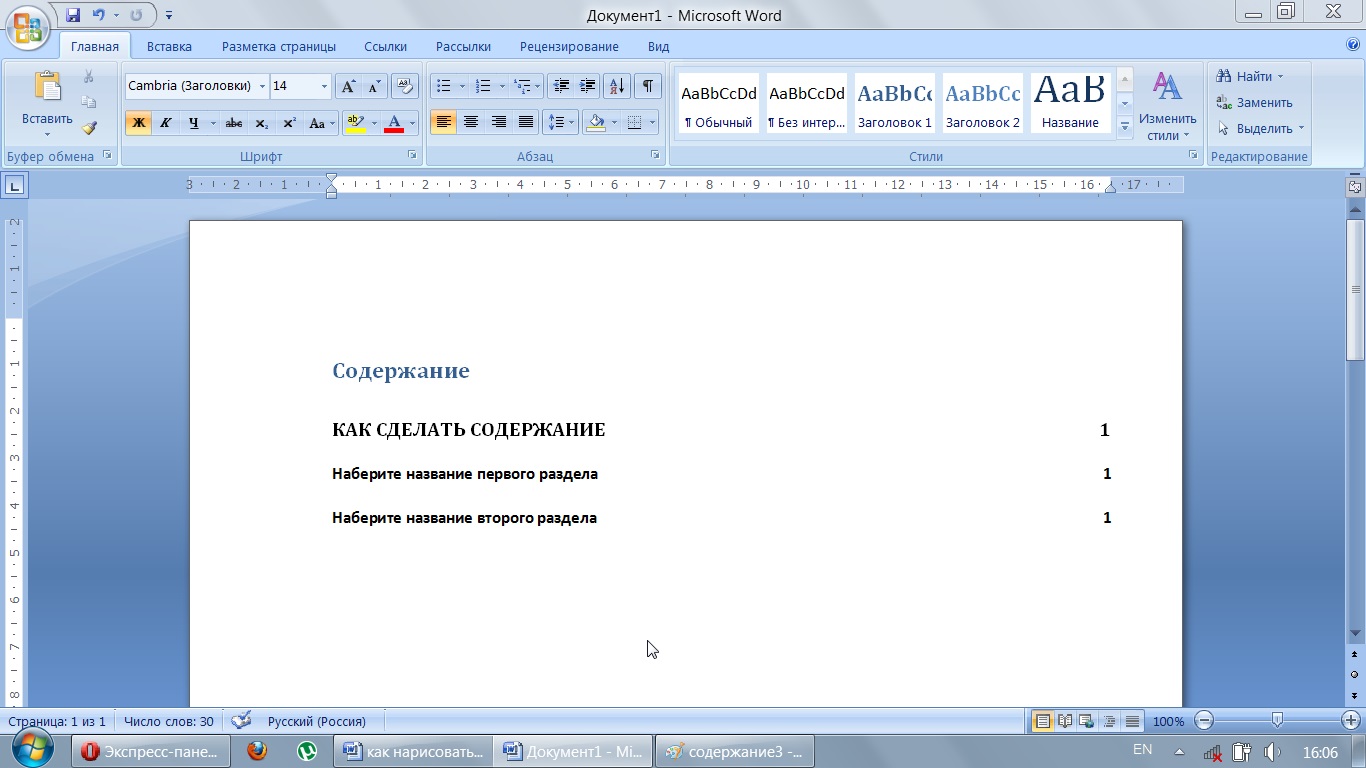Click the Clear Formatting icon

(404, 86)
